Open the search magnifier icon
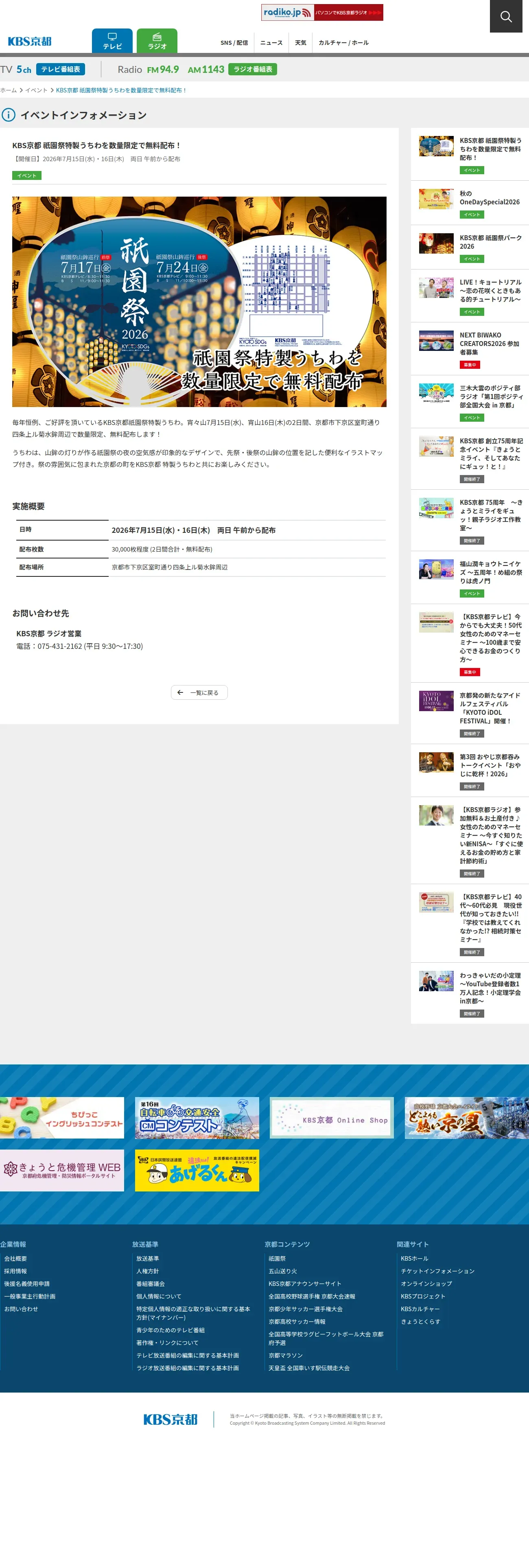 [506, 16]
